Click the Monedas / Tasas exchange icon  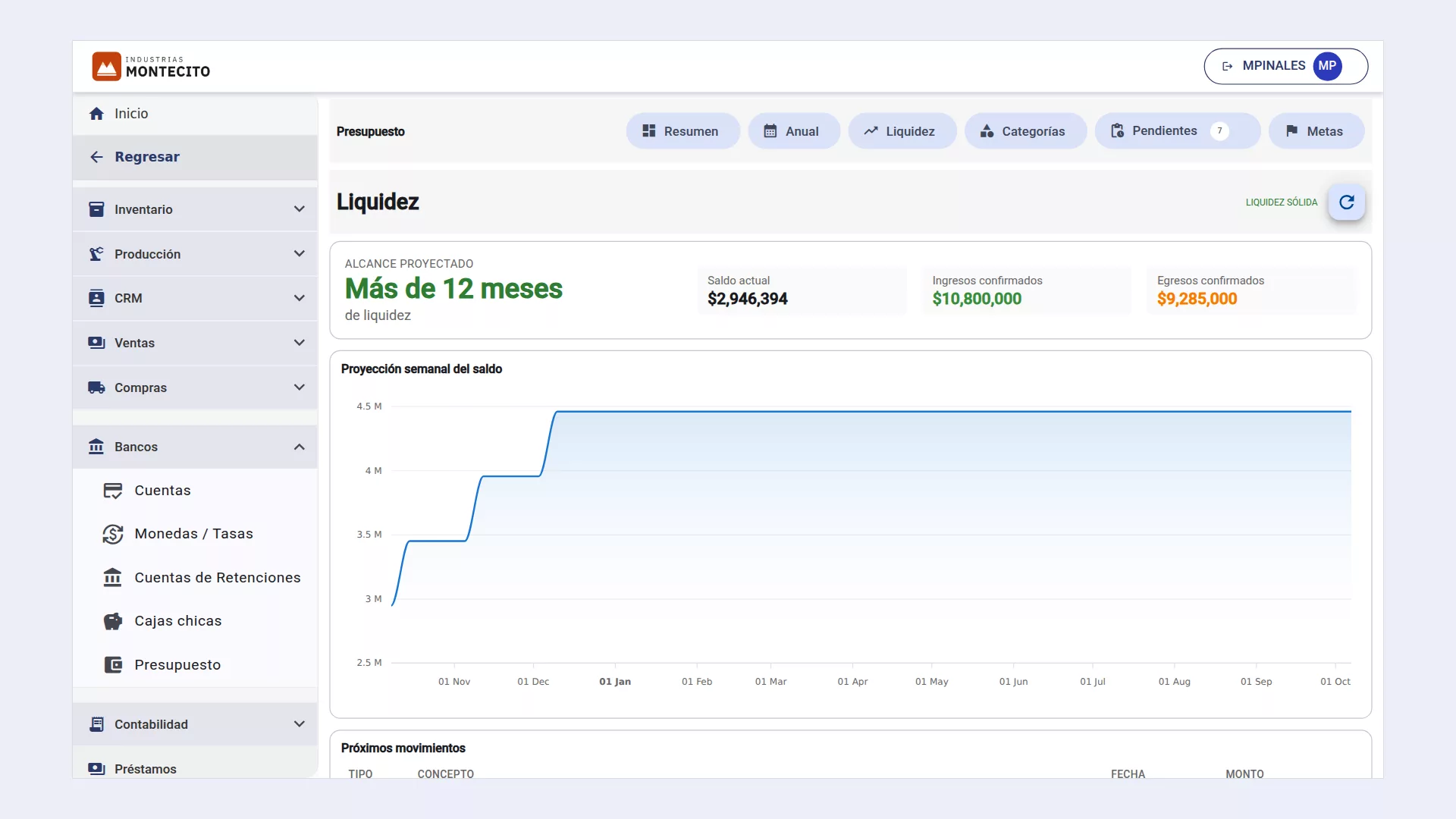click(113, 534)
